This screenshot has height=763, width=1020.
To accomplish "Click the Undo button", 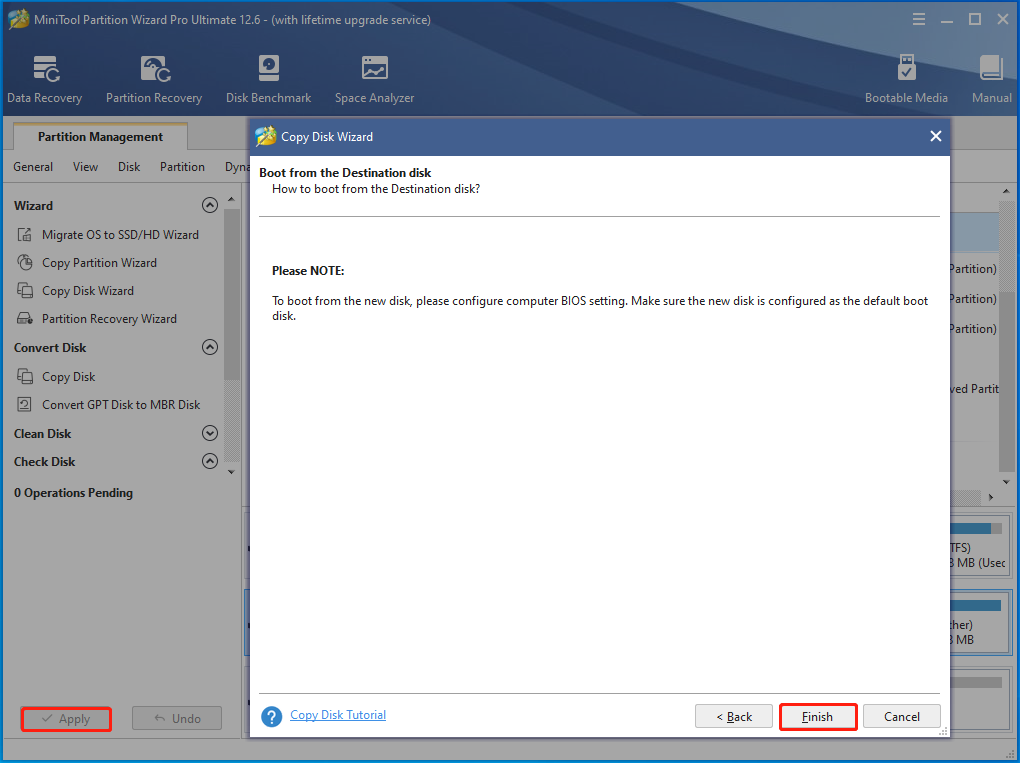I will click(177, 719).
